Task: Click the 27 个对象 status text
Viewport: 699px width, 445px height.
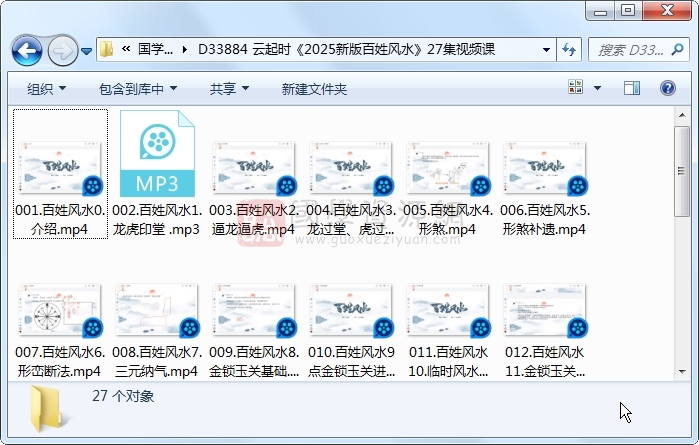Action: coord(123,396)
